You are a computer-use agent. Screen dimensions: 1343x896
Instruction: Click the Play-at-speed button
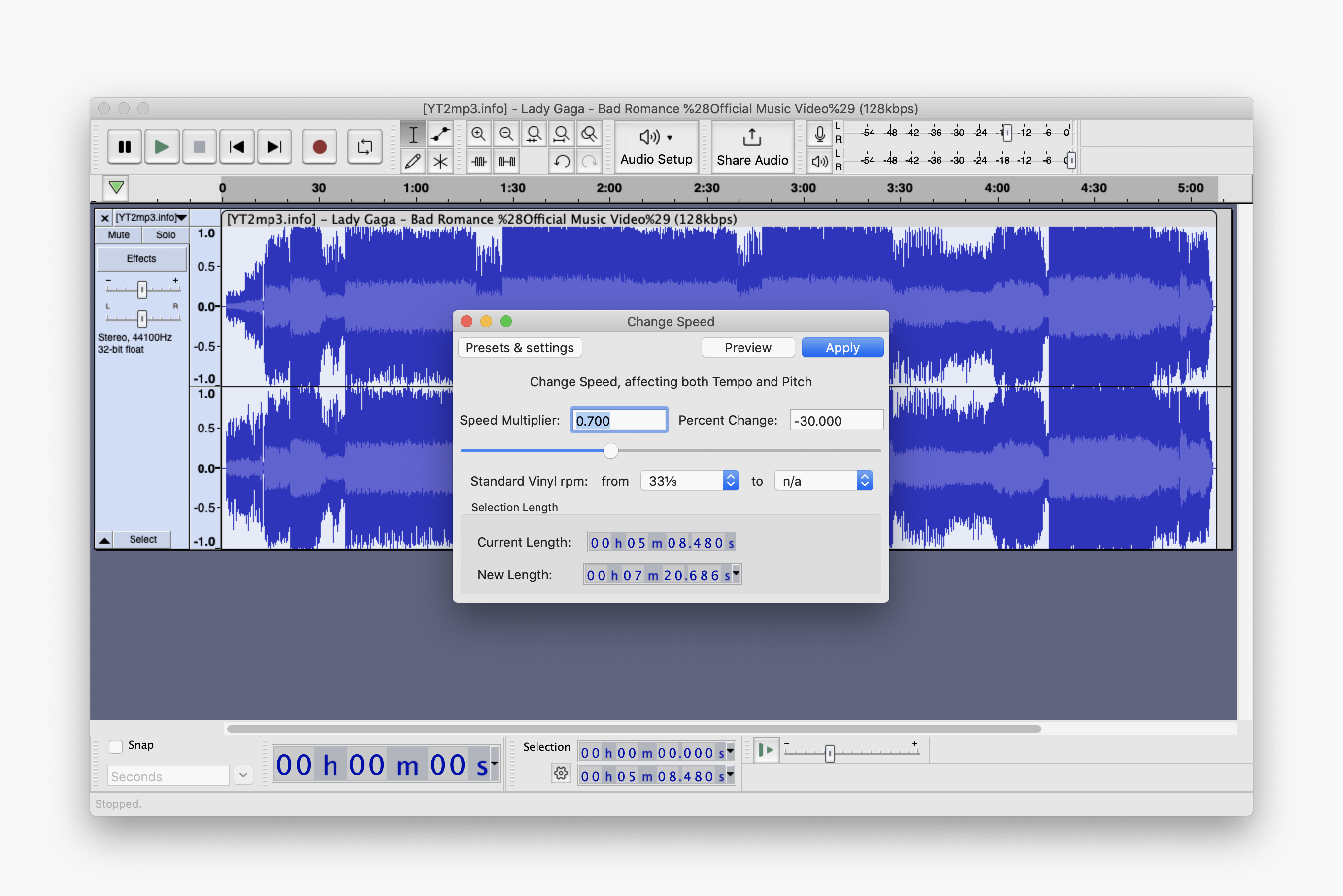(x=766, y=750)
